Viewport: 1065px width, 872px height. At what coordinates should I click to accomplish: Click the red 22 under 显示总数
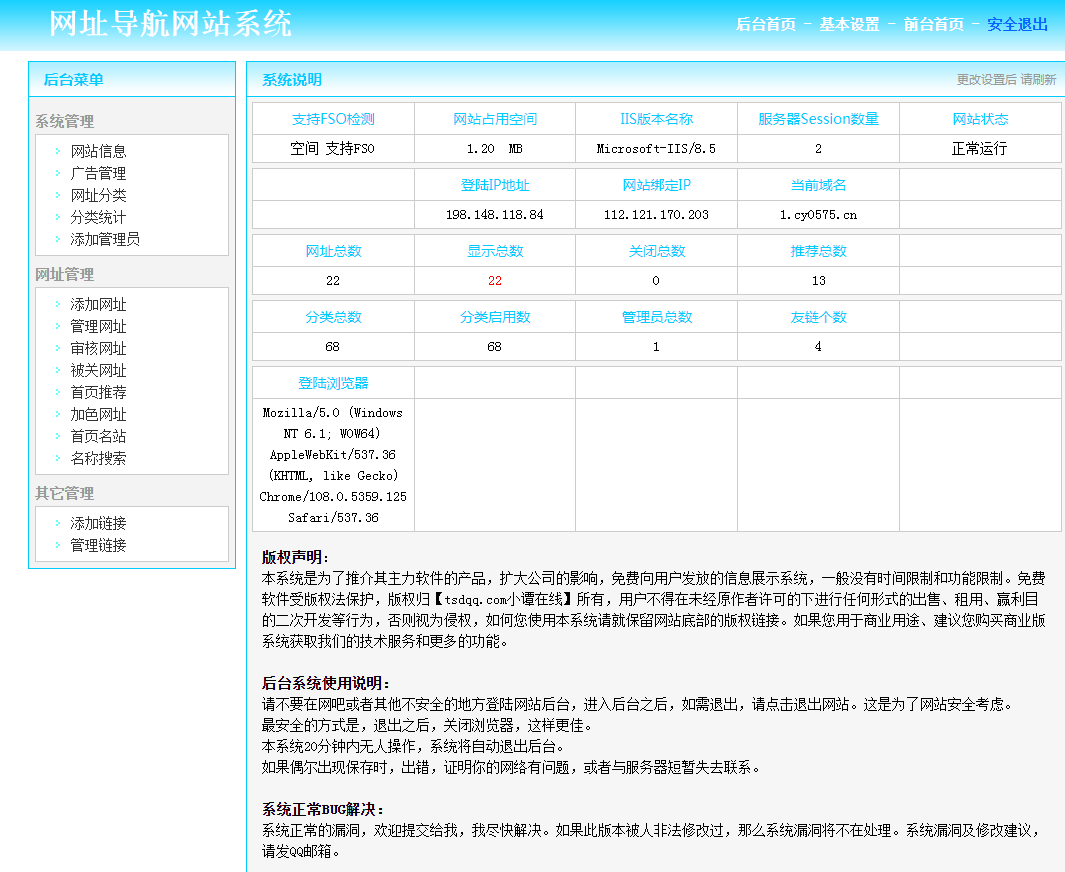494,280
